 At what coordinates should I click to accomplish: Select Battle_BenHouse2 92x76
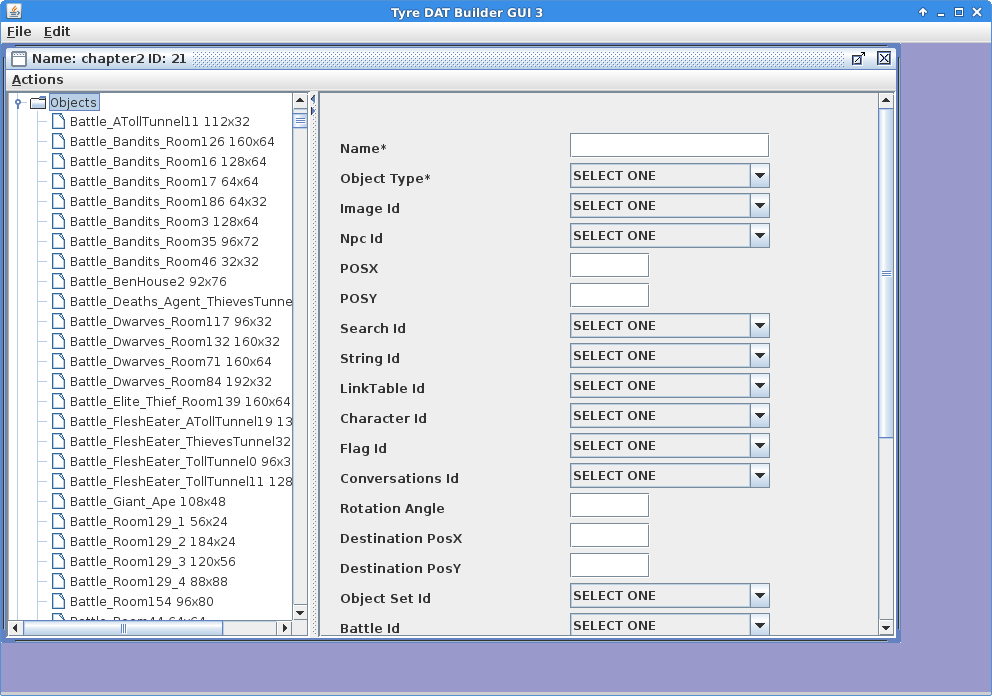click(148, 282)
